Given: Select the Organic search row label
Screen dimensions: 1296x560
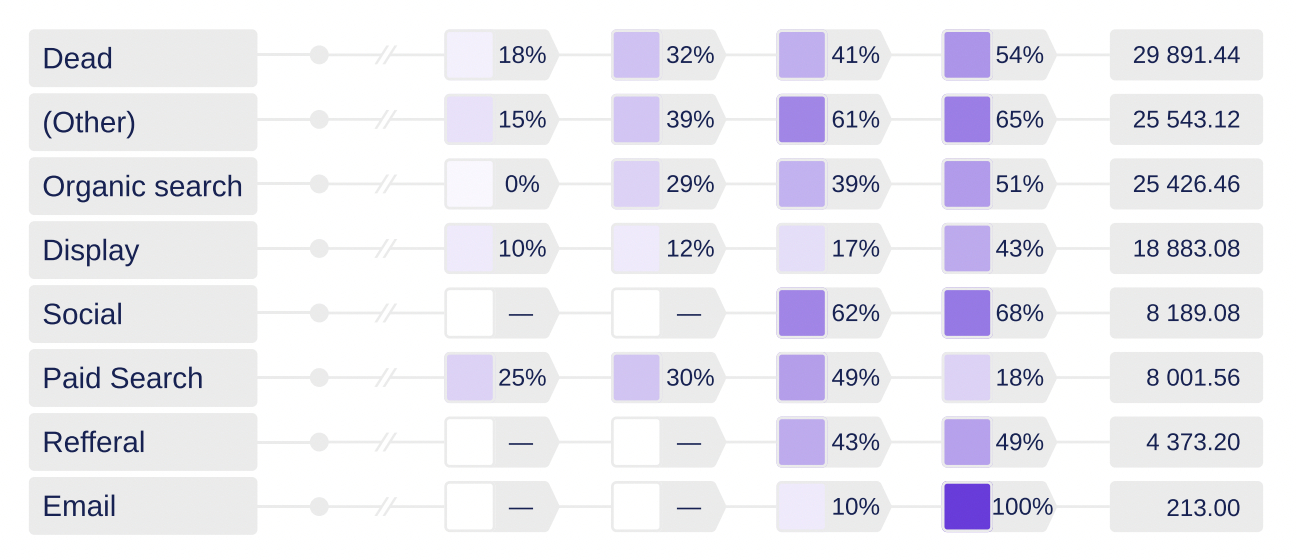Looking at the screenshot, I should click(x=142, y=186).
